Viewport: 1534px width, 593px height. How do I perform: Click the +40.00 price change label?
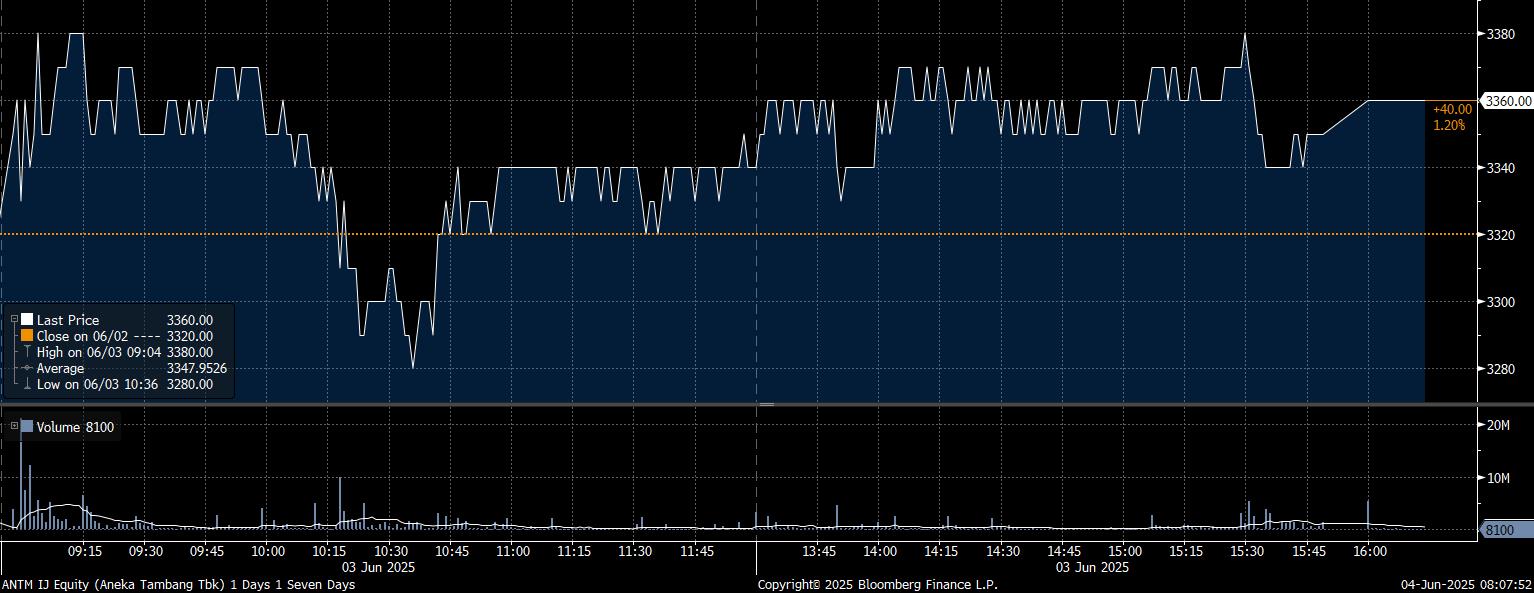pos(1452,109)
